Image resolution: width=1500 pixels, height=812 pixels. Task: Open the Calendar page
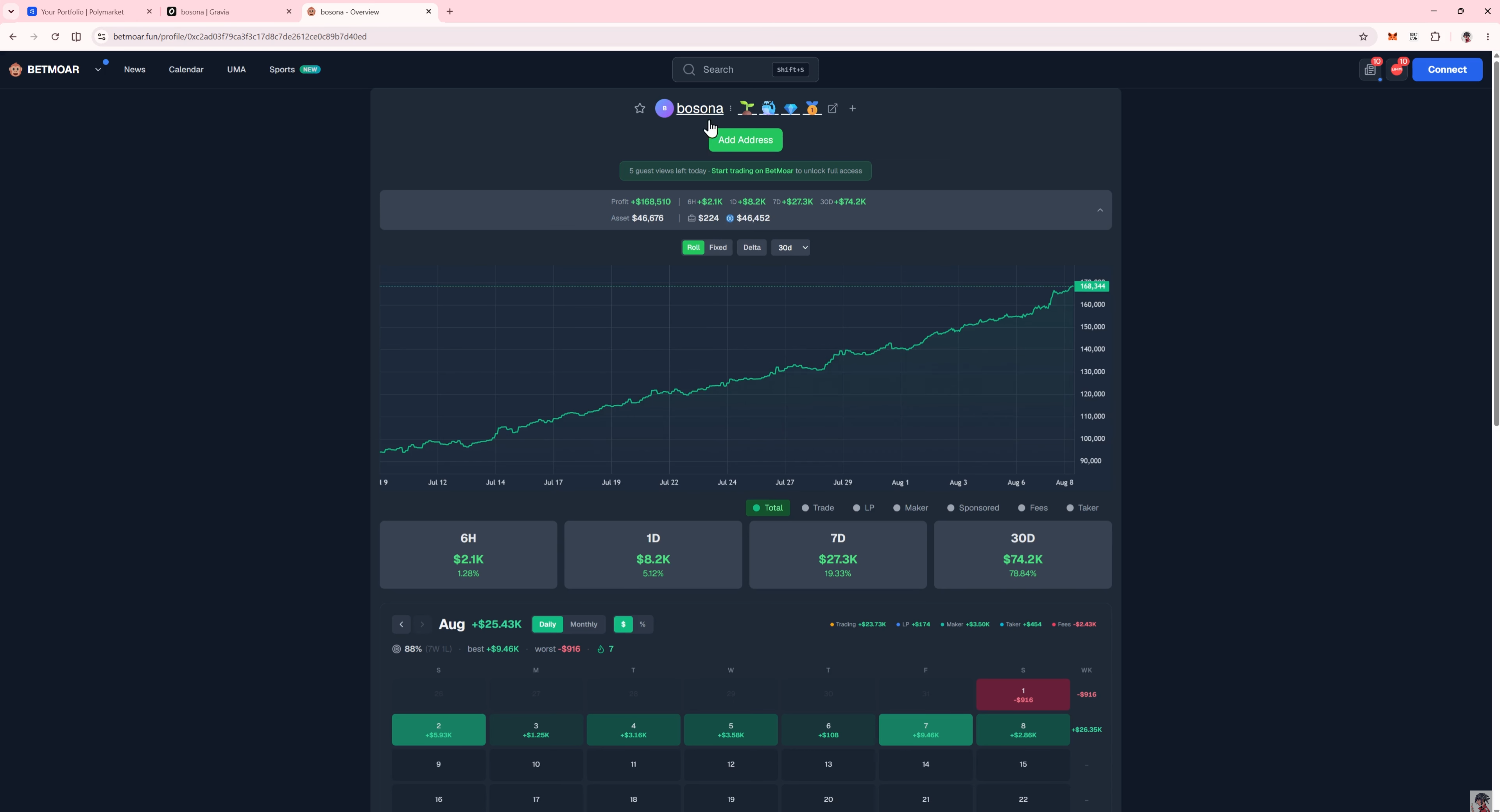pyautogui.click(x=186, y=70)
